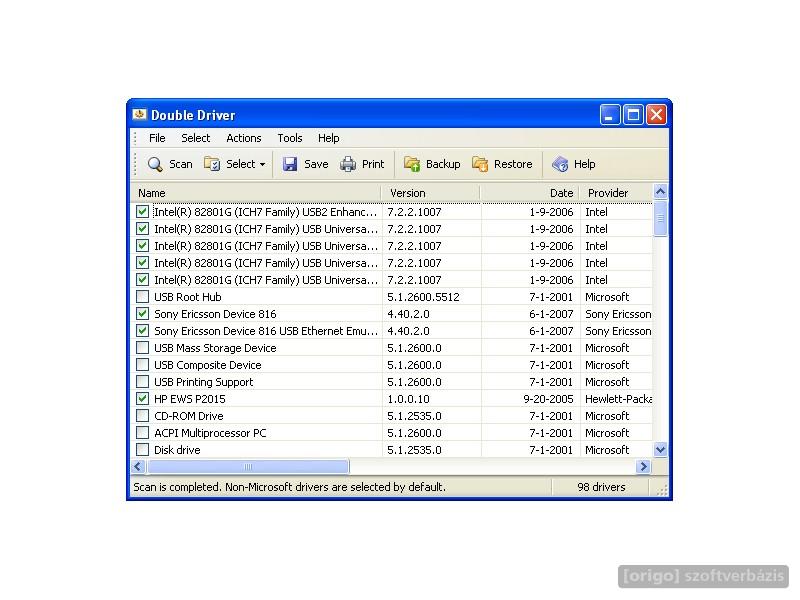Click the vertical scrollbar up arrow
The height and width of the screenshot is (600, 800).
coord(660,191)
